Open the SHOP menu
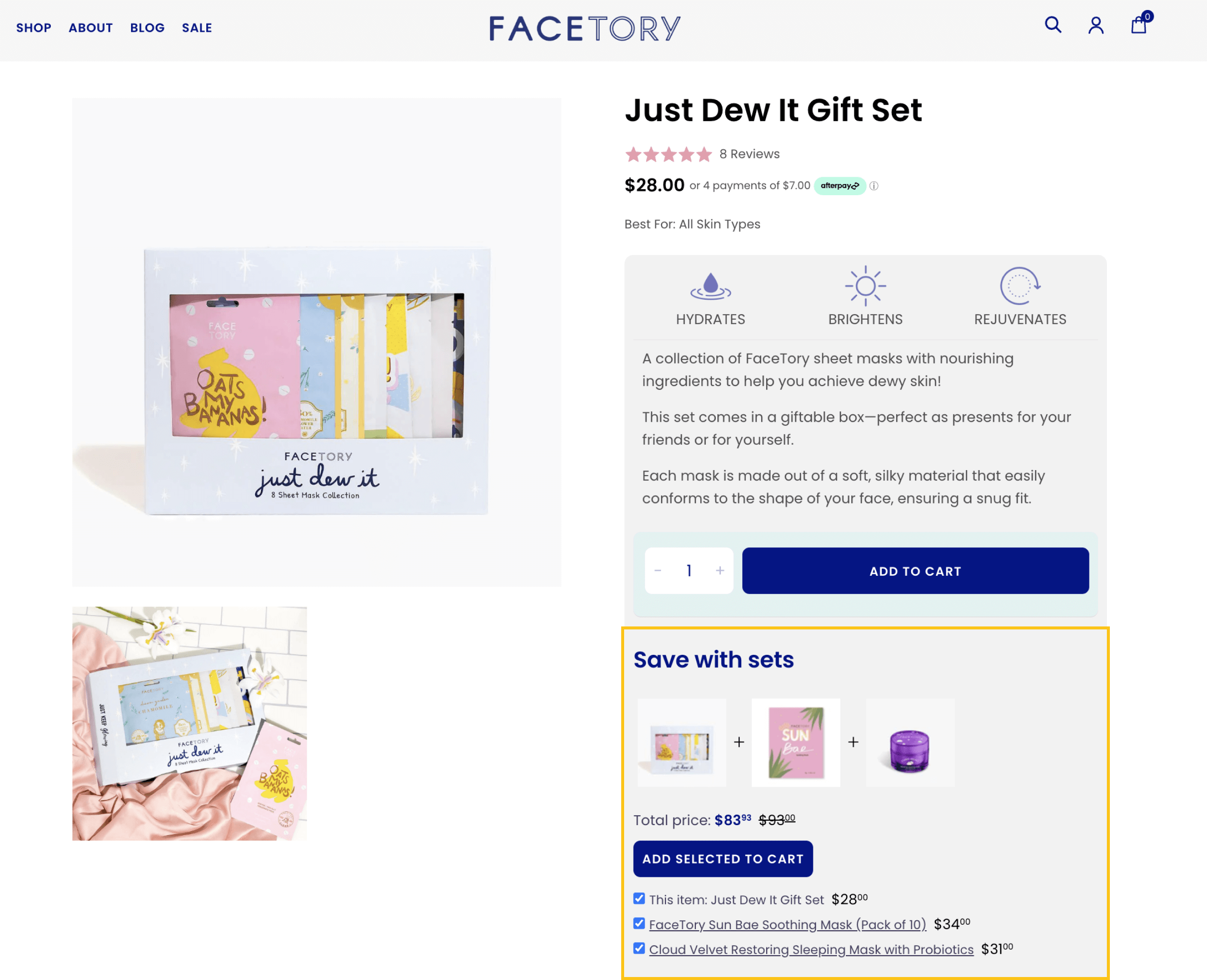 point(33,27)
